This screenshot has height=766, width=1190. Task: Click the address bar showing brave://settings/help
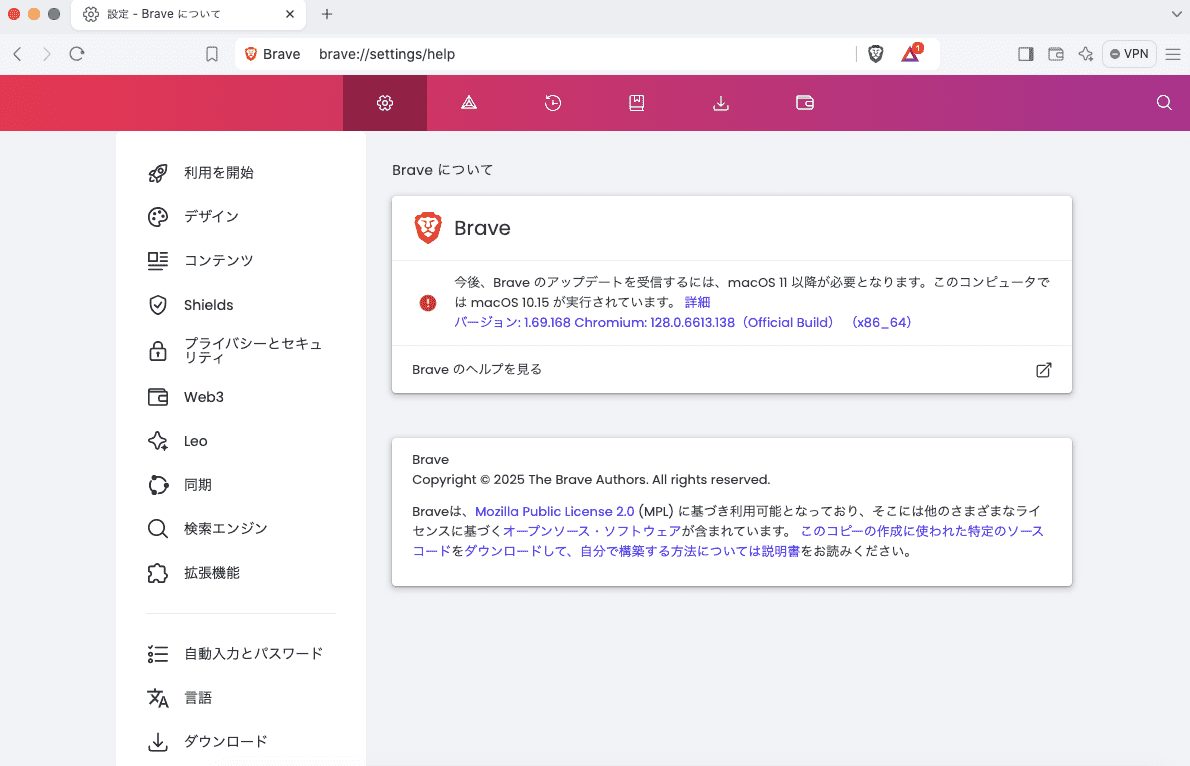tap(400, 53)
